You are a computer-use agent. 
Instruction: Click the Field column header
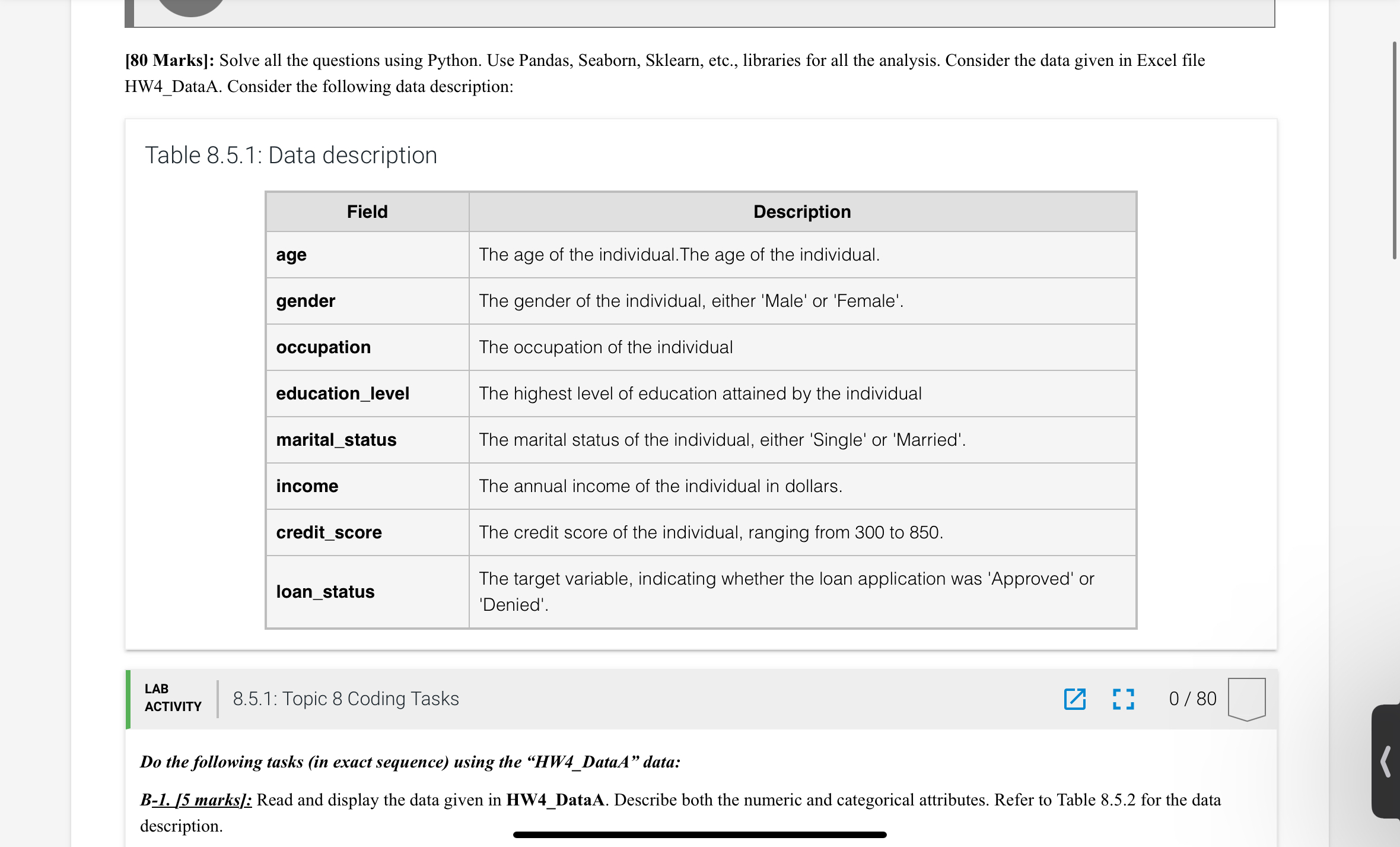tap(367, 211)
